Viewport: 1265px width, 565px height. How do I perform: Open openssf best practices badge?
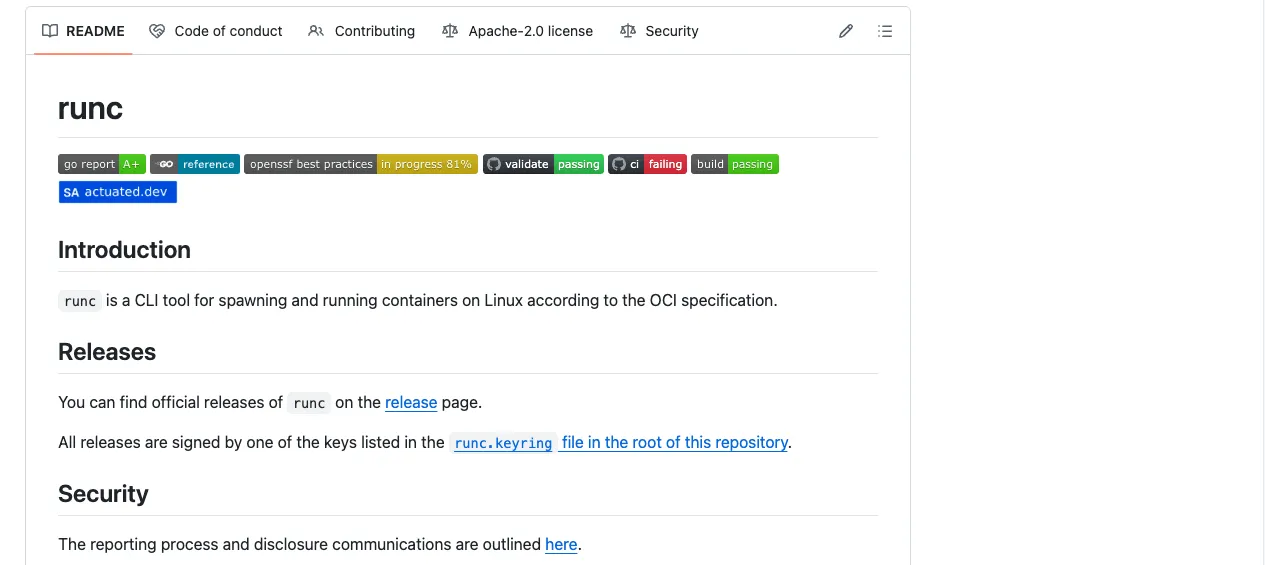coord(361,164)
